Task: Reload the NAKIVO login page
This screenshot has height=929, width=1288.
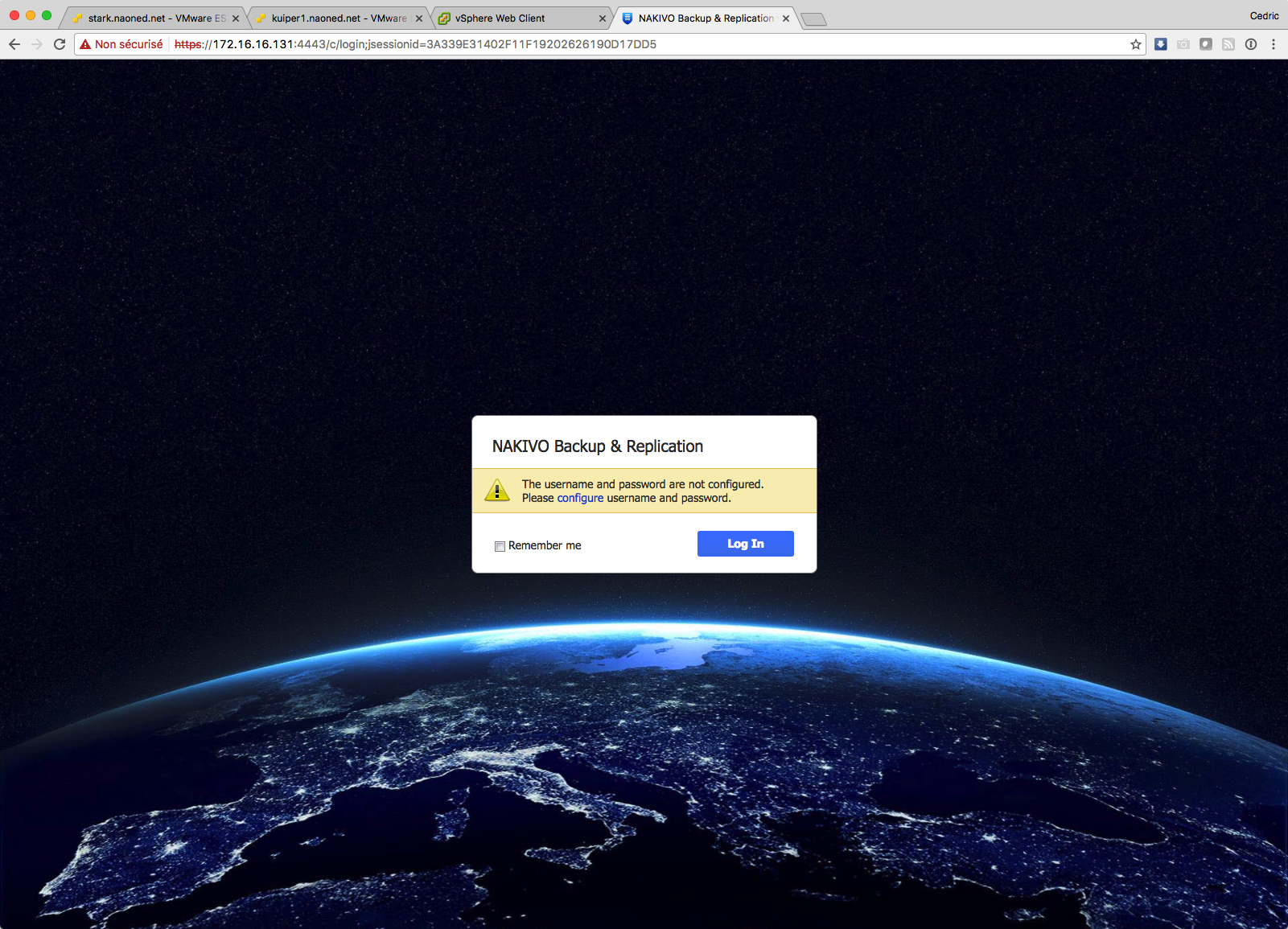Action: pos(60,44)
